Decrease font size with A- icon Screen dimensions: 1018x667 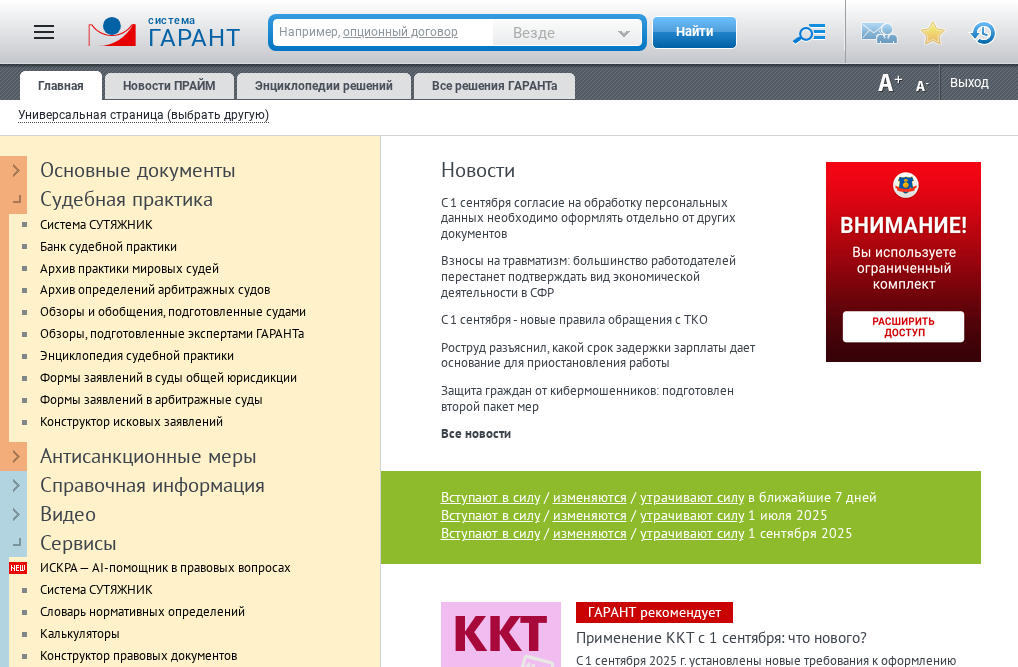coord(922,86)
